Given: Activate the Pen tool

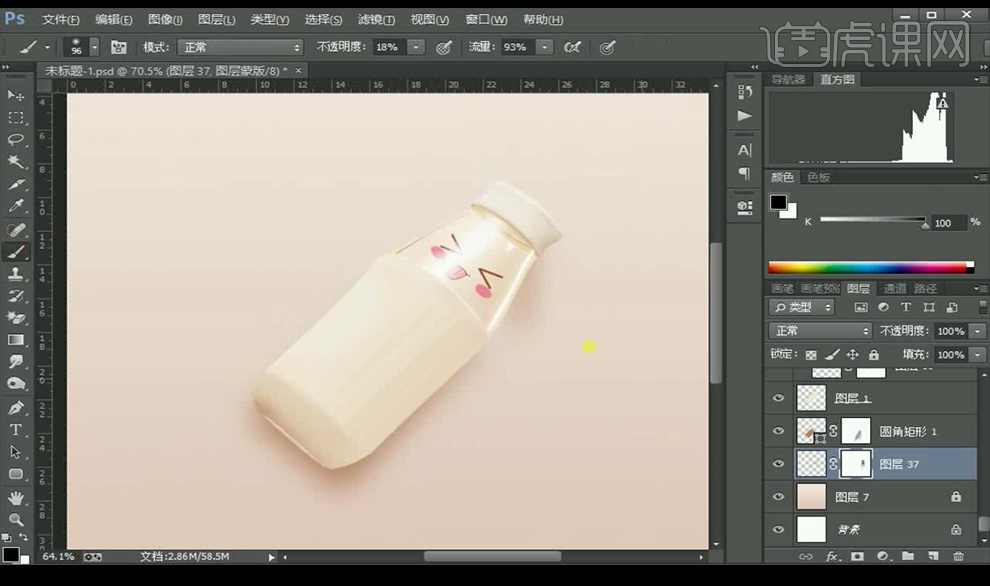Looking at the screenshot, I should point(16,408).
